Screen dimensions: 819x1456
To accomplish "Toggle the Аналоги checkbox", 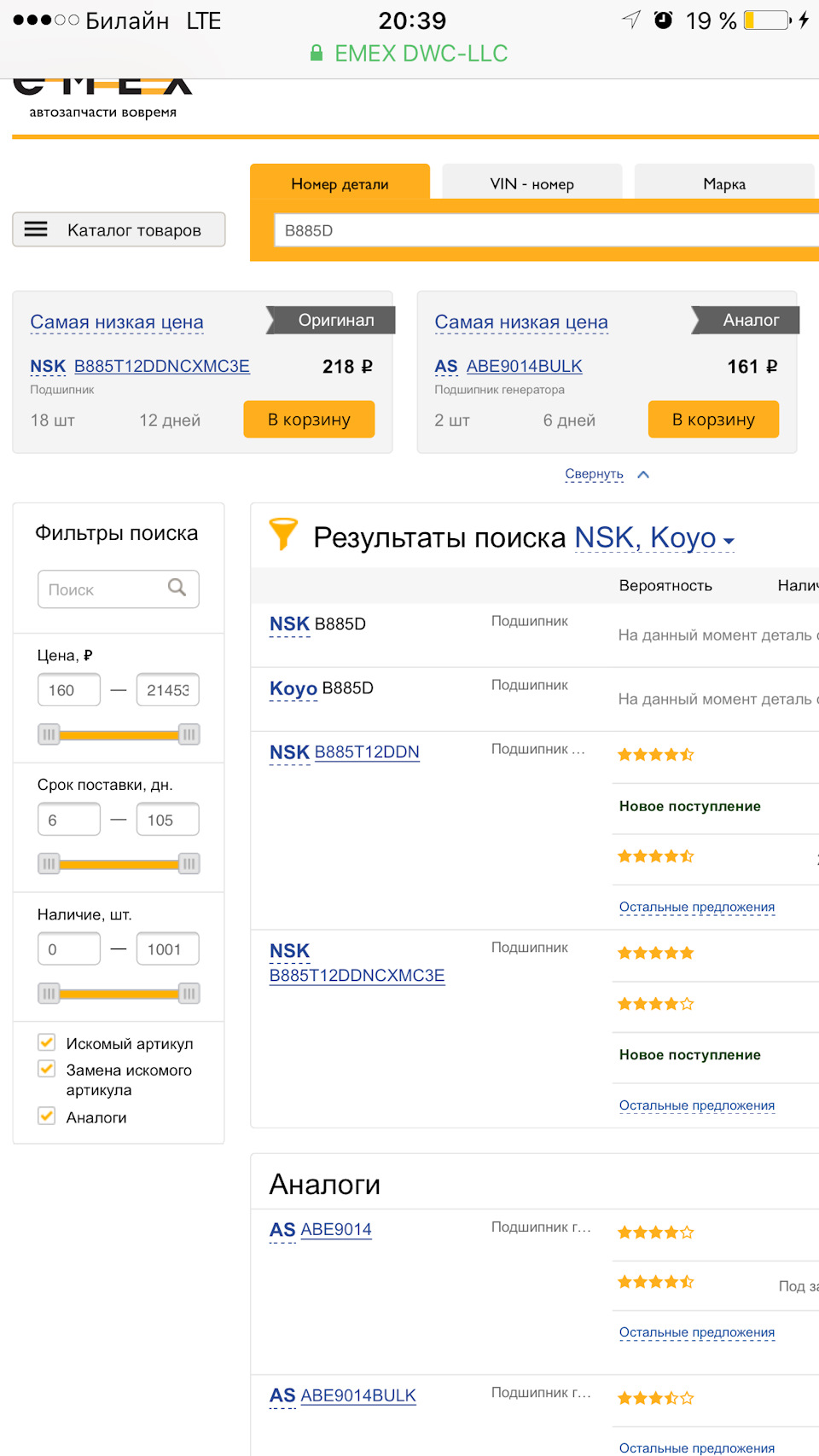I will (x=47, y=1116).
